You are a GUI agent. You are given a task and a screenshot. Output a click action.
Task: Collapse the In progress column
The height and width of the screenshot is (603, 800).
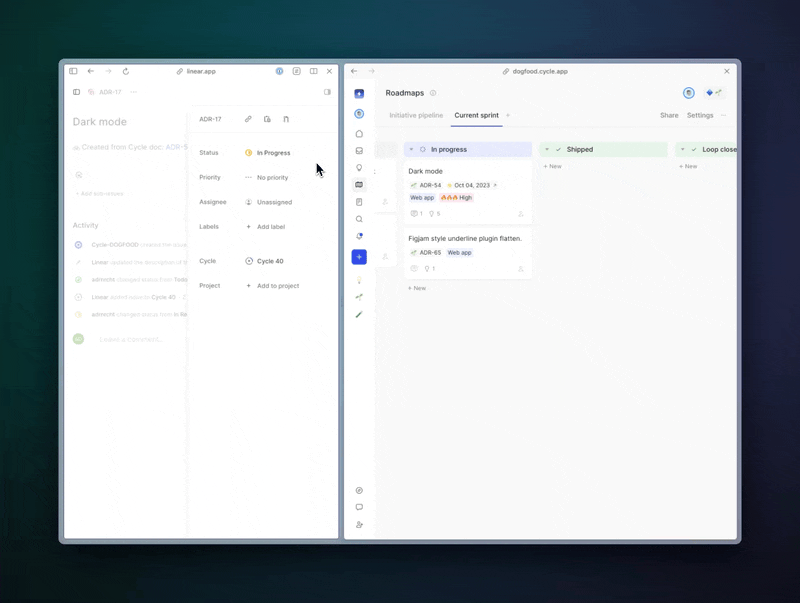(411, 149)
